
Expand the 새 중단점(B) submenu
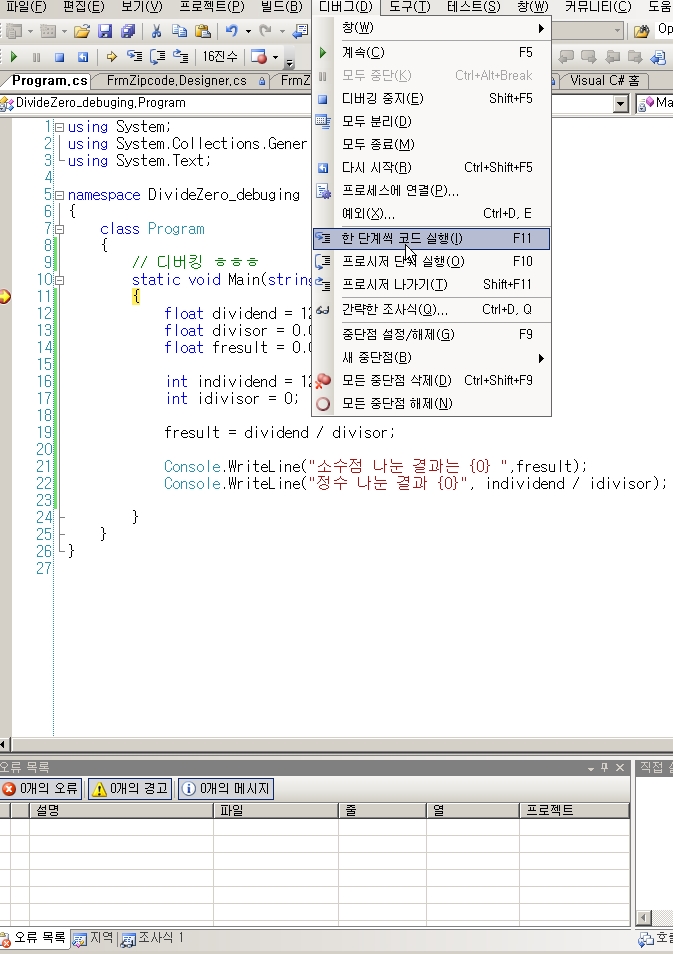(x=431, y=358)
